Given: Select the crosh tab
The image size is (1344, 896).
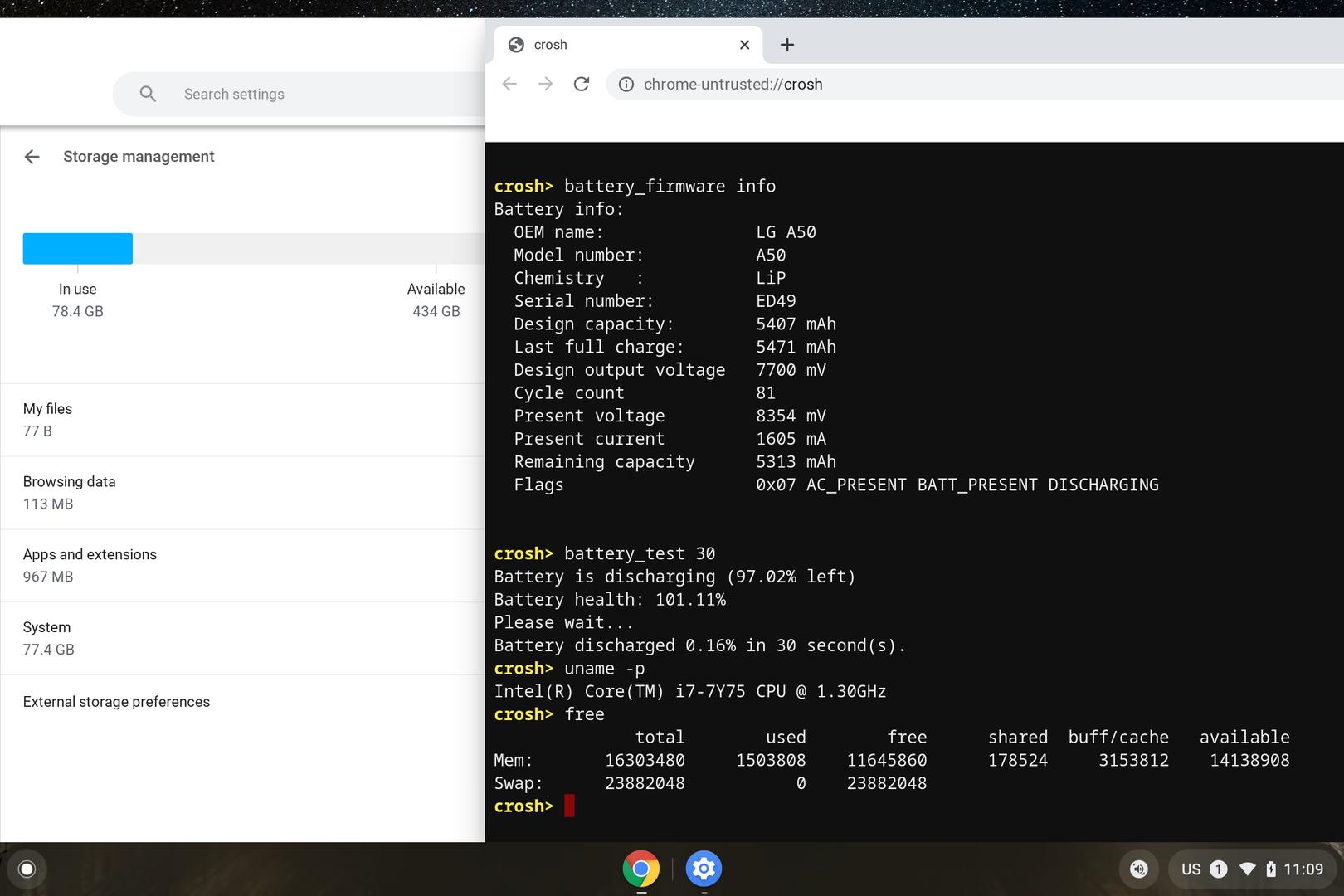Looking at the screenshot, I should pos(629,45).
